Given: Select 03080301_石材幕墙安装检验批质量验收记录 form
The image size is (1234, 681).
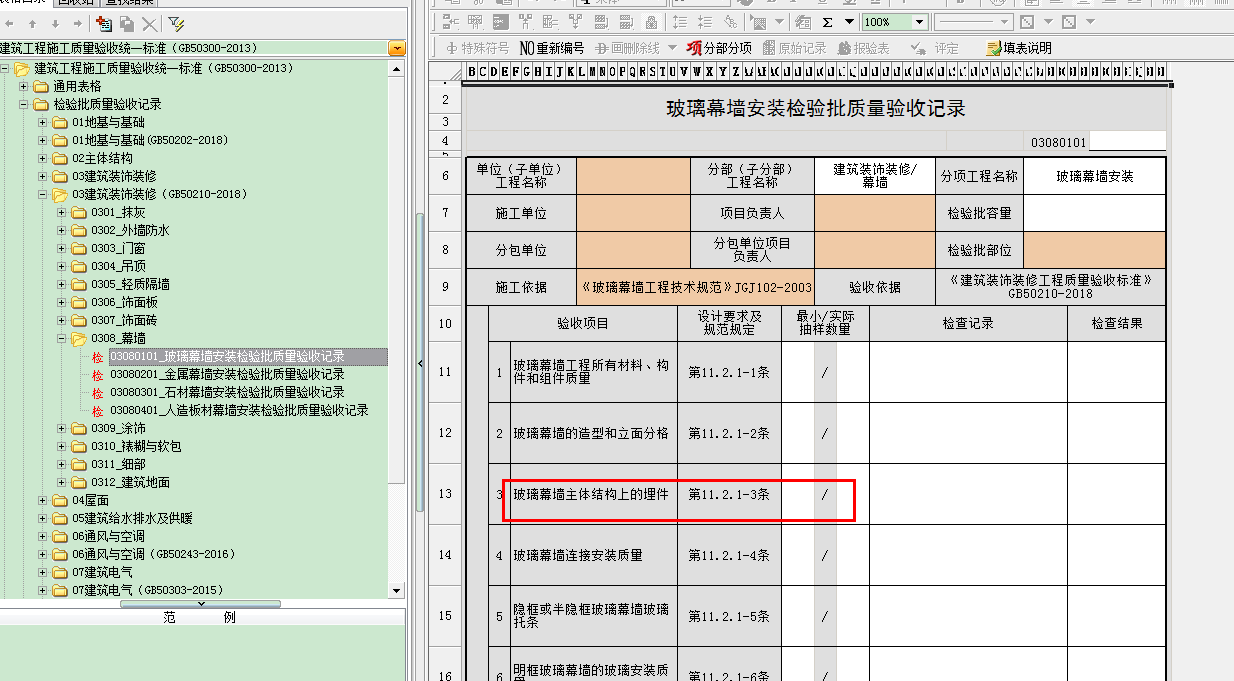Looking at the screenshot, I should (227, 393).
